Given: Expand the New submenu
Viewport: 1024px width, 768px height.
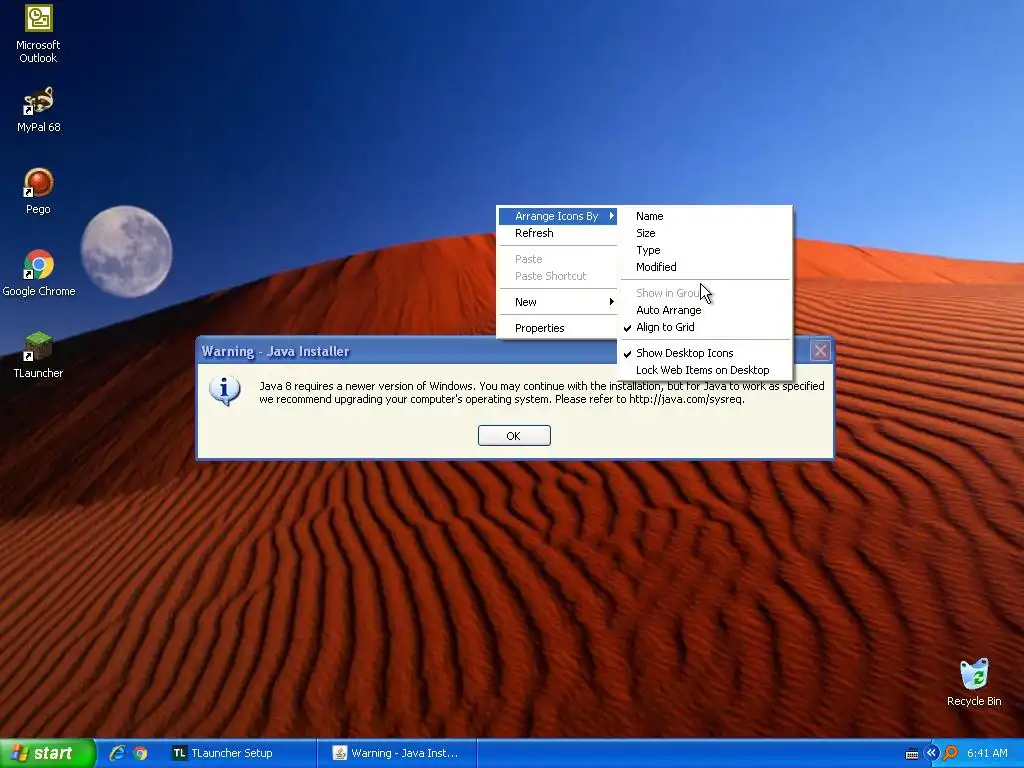Looking at the screenshot, I should [x=557, y=302].
